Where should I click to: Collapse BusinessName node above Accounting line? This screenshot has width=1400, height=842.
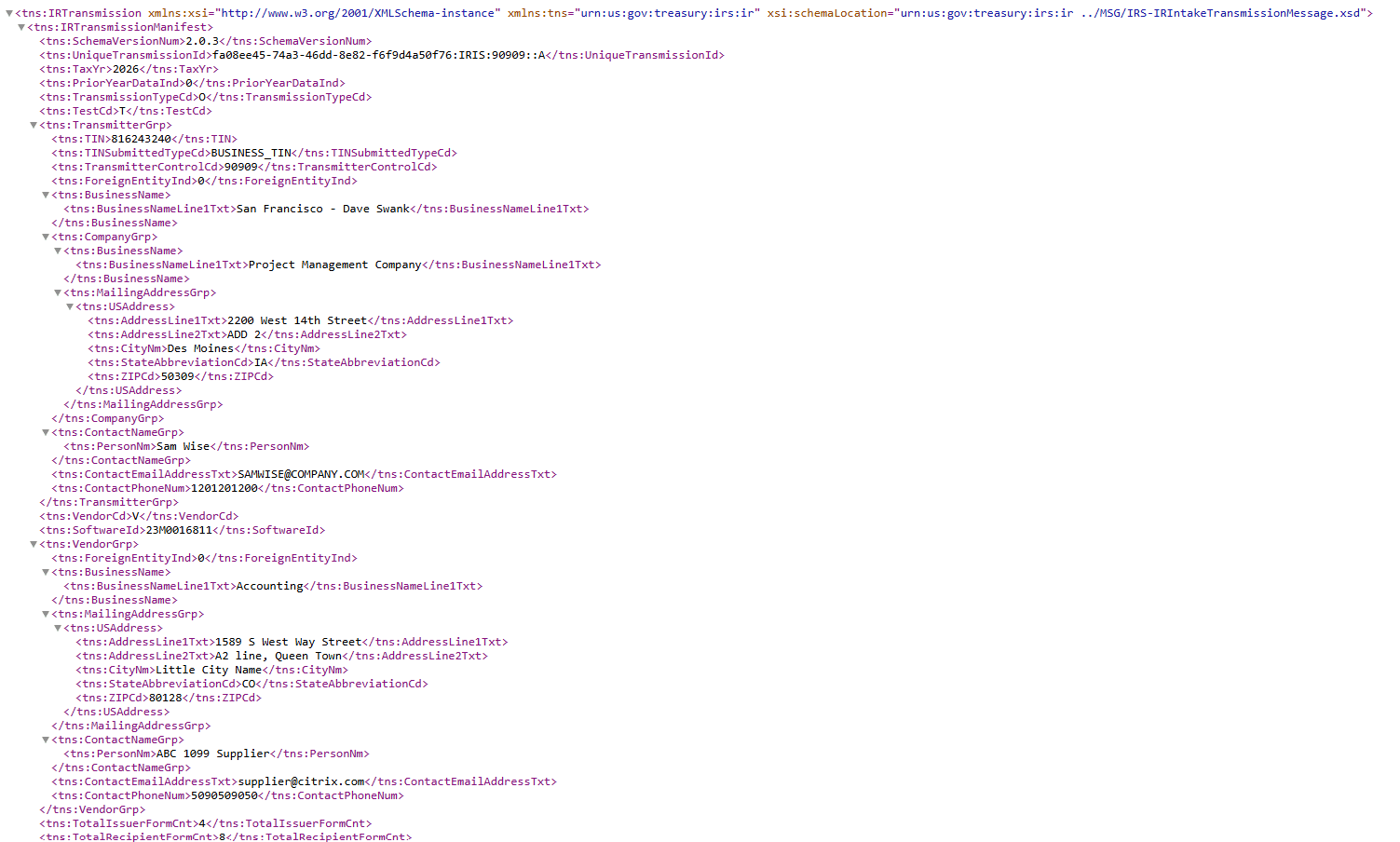pyautogui.click(x=46, y=572)
